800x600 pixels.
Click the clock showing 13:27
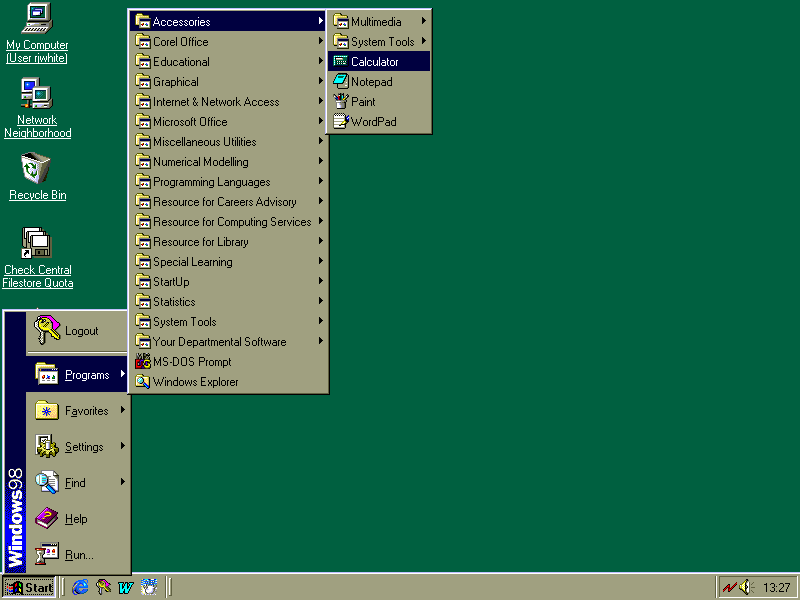[x=776, y=588]
